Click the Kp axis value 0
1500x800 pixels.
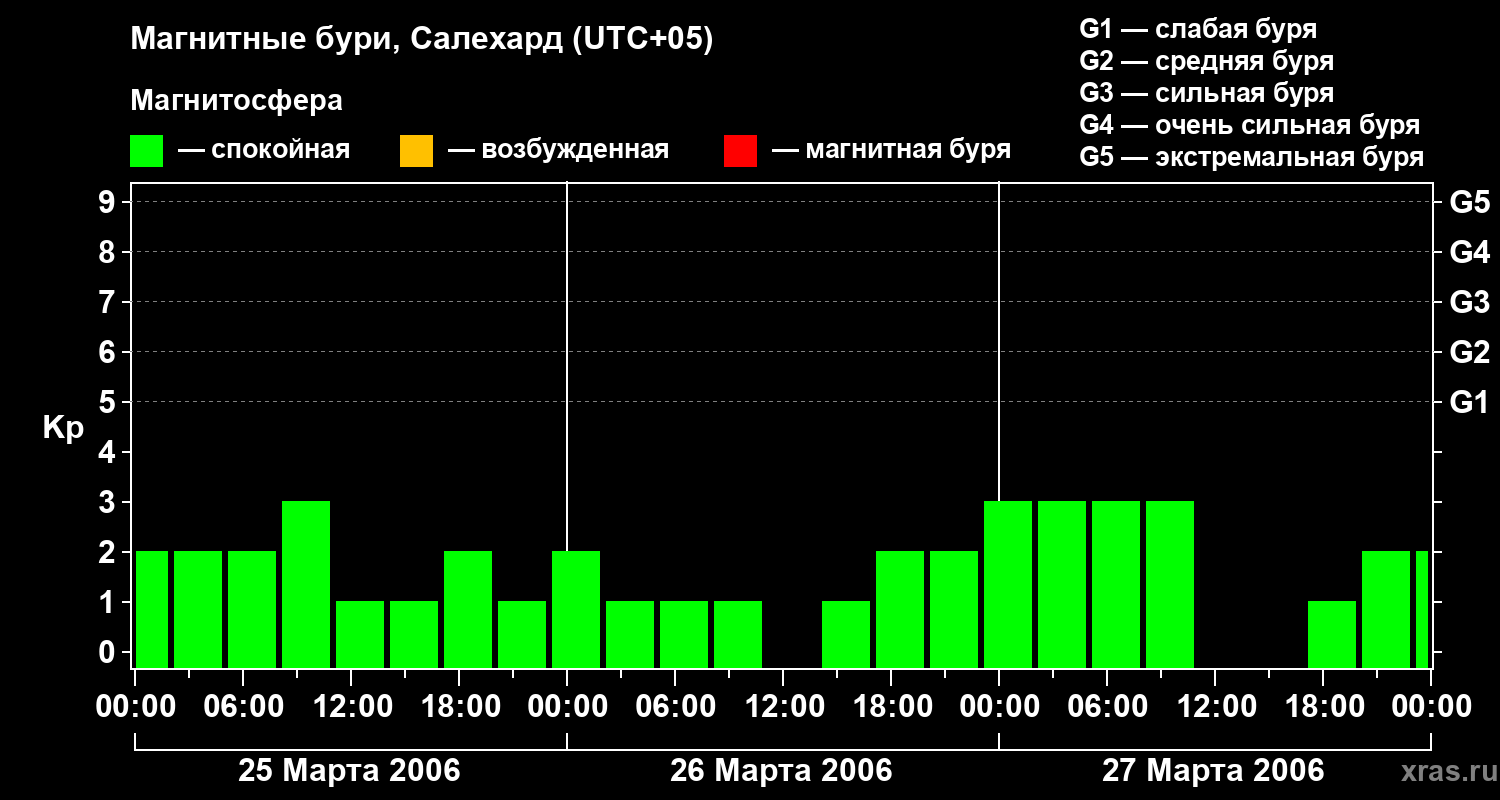[x=109, y=652]
